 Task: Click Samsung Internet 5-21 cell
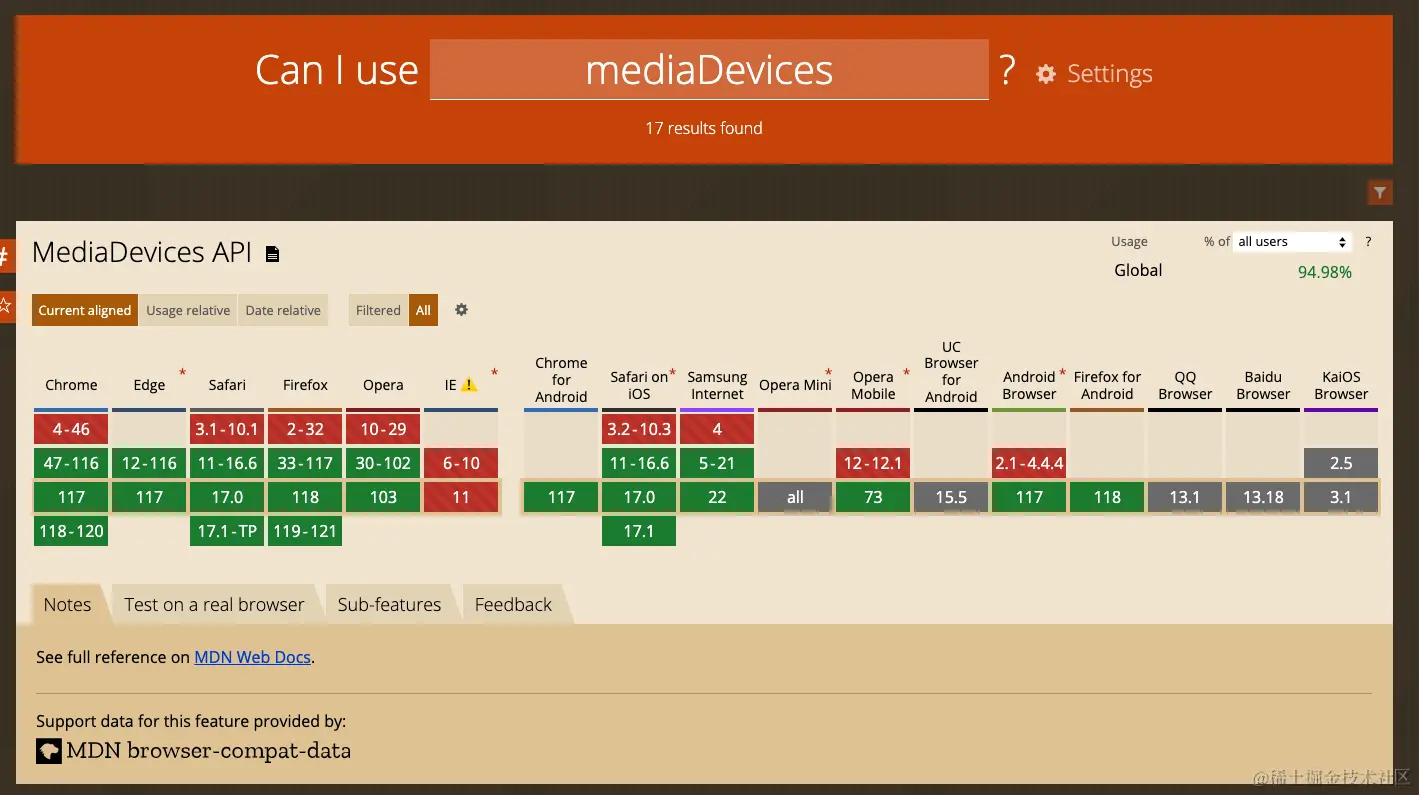point(717,463)
